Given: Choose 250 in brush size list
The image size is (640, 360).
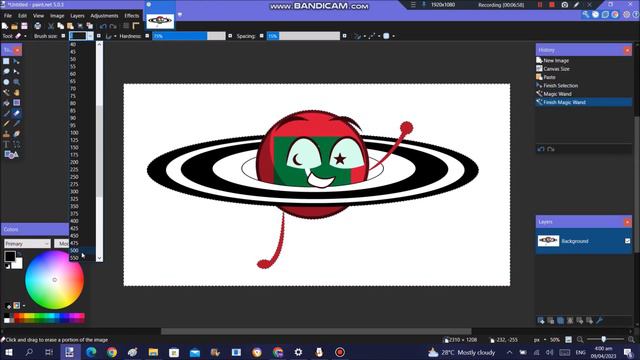Looking at the screenshot, I should 82,177.
